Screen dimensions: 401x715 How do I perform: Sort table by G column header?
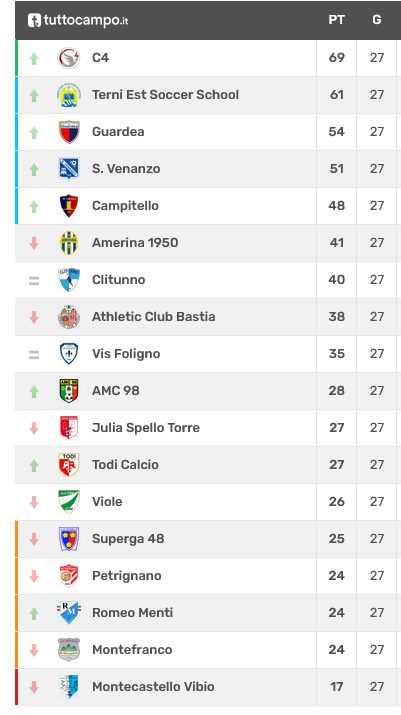[377, 20]
